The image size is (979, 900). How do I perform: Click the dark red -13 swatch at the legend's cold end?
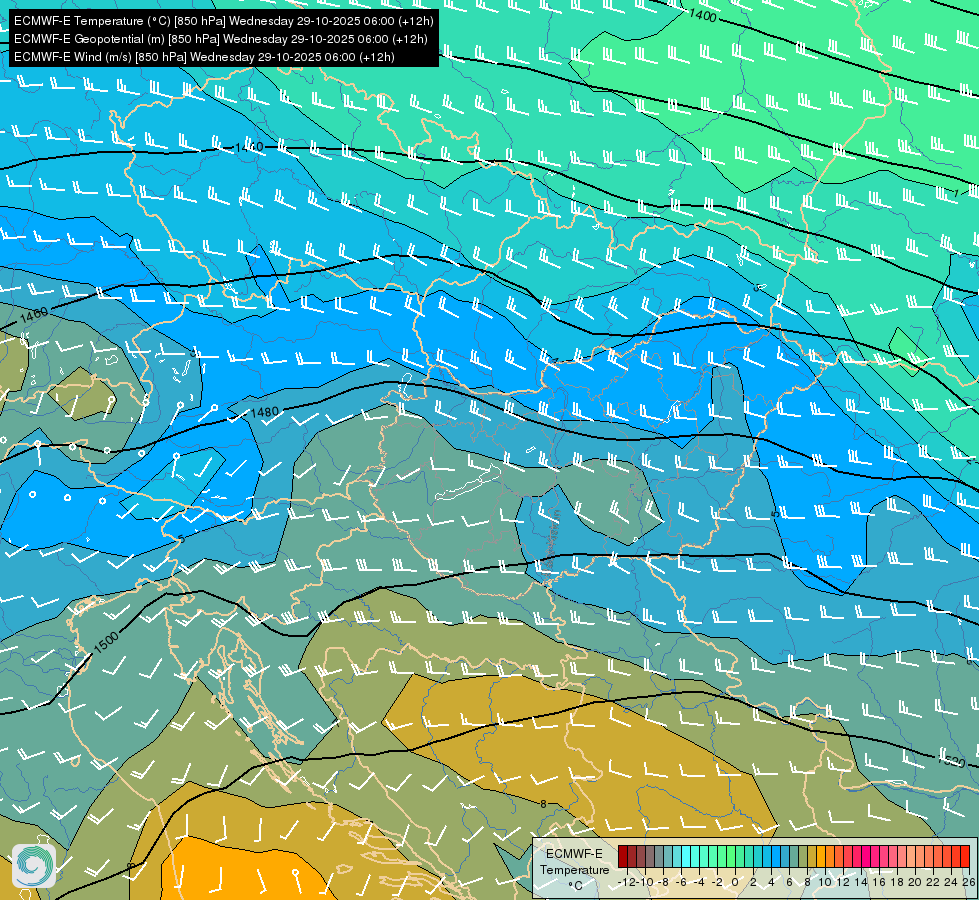click(x=623, y=856)
